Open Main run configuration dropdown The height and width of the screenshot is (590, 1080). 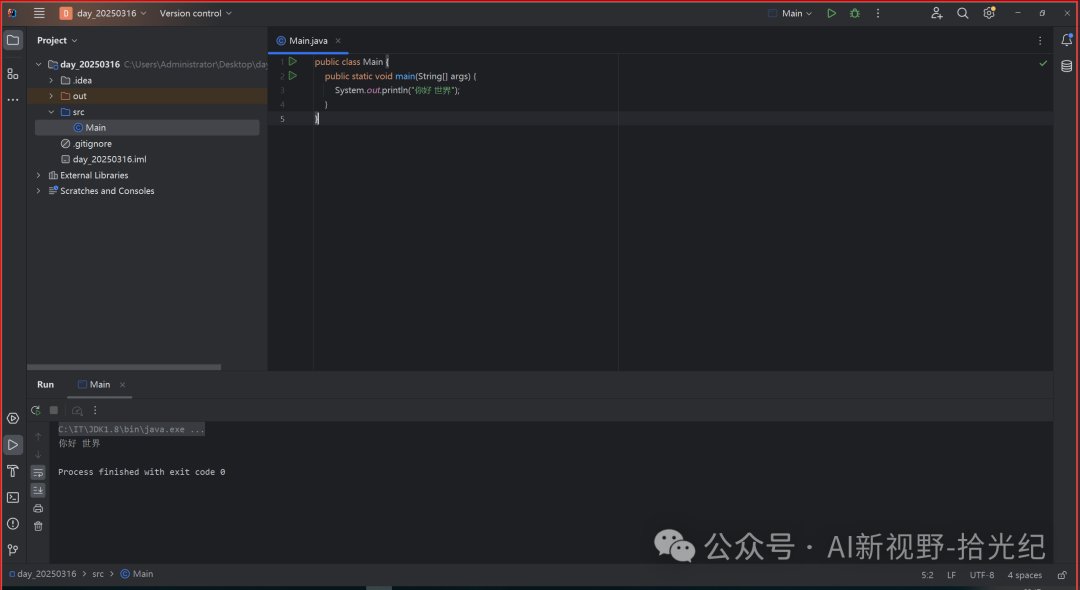click(790, 13)
